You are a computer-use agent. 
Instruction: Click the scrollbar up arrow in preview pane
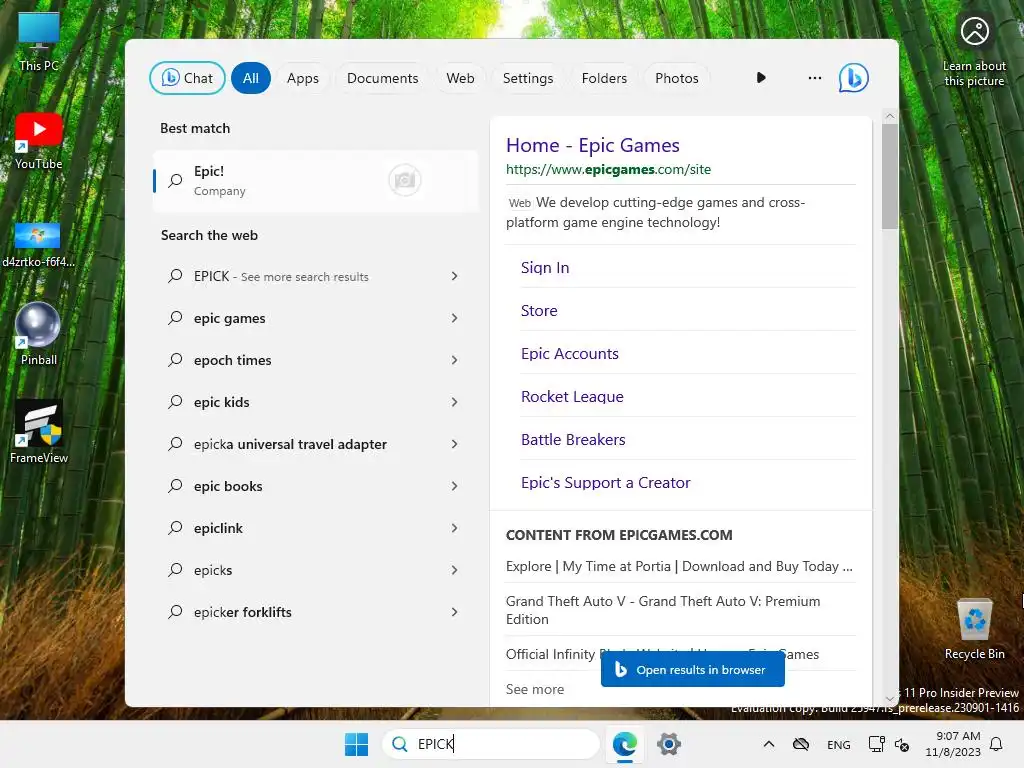click(x=889, y=116)
